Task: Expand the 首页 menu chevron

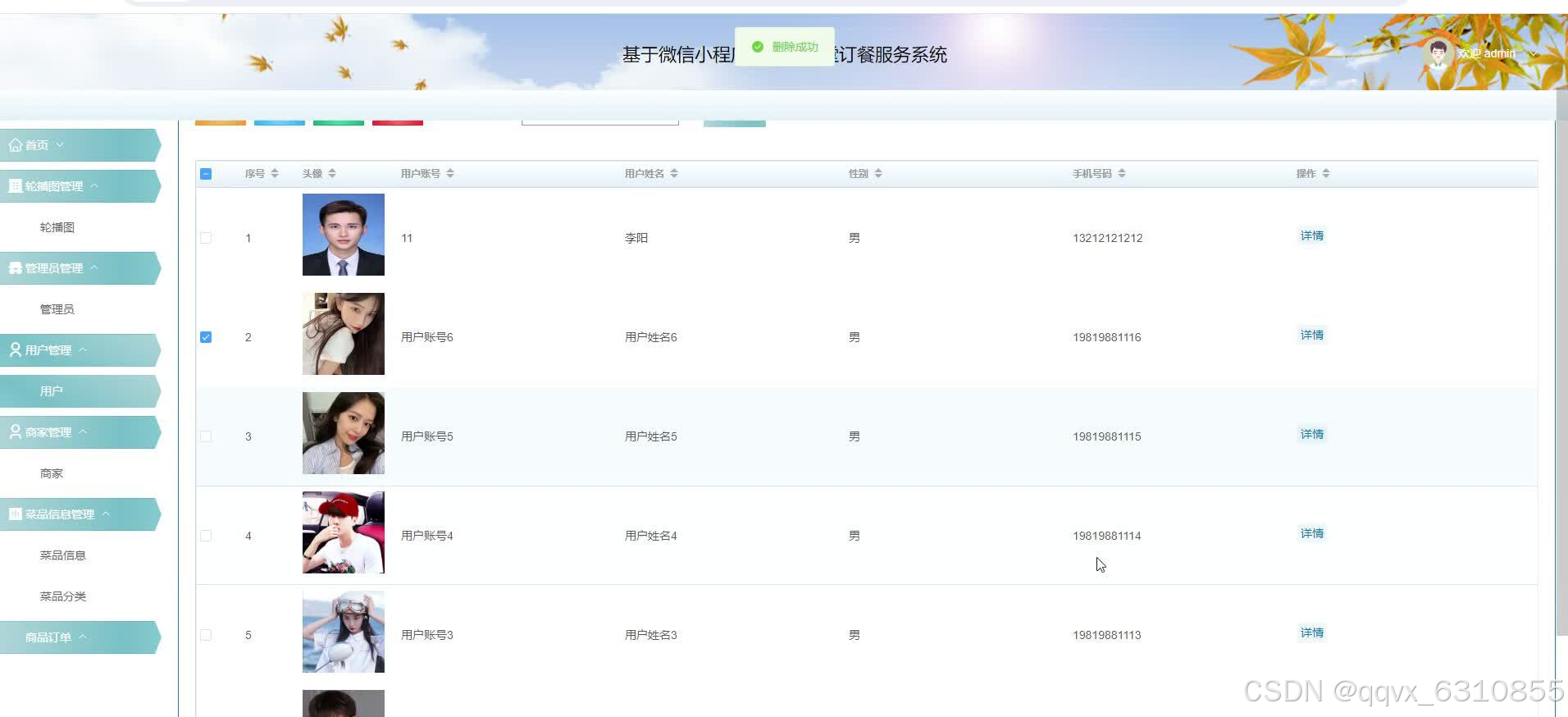Action: pyautogui.click(x=60, y=145)
